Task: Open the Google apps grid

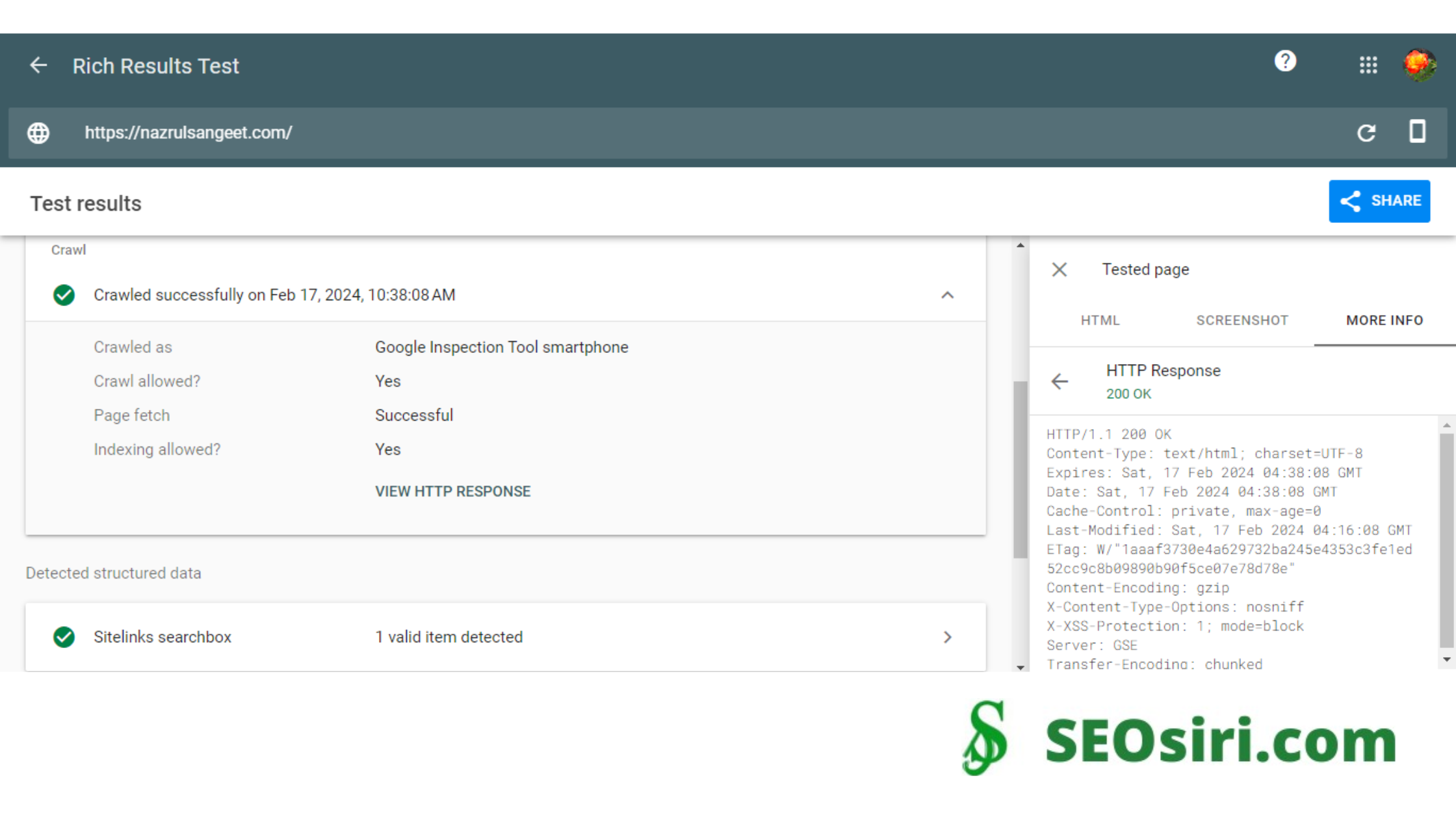Action: click(x=1368, y=65)
